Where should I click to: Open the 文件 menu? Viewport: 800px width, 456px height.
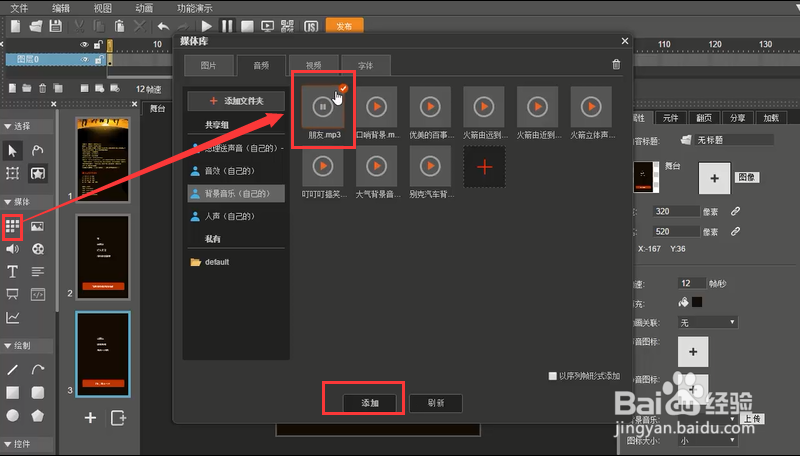point(19,8)
